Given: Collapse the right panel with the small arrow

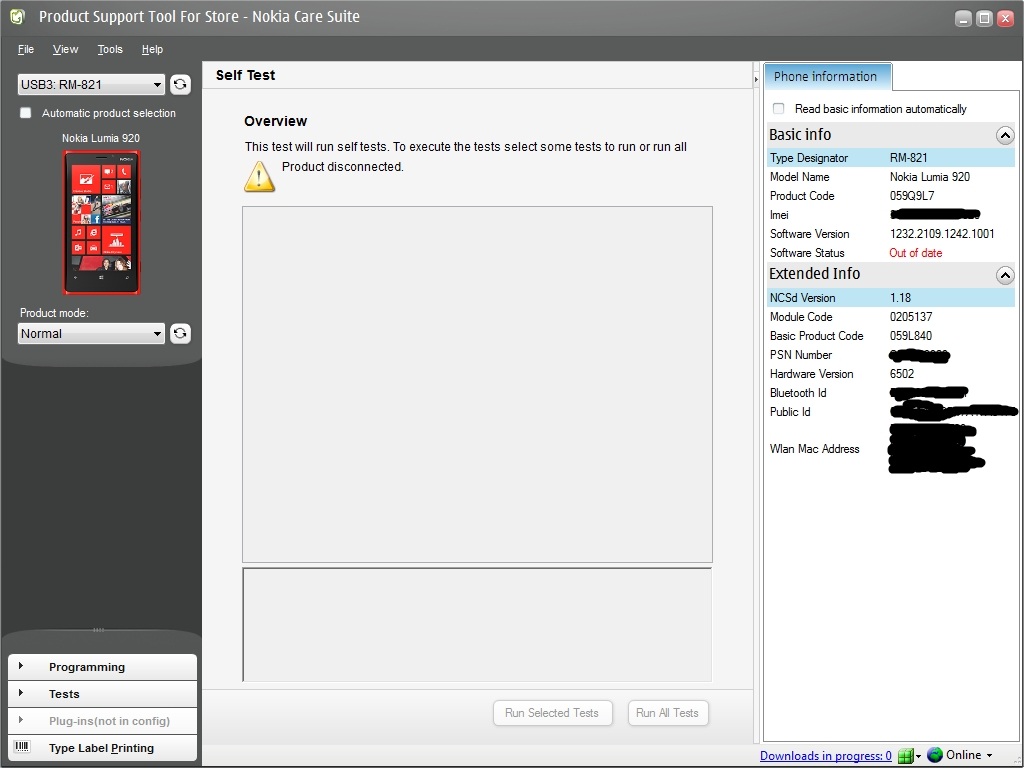Looking at the screenshot, I should pyautogui.click(x=756, y=79).
